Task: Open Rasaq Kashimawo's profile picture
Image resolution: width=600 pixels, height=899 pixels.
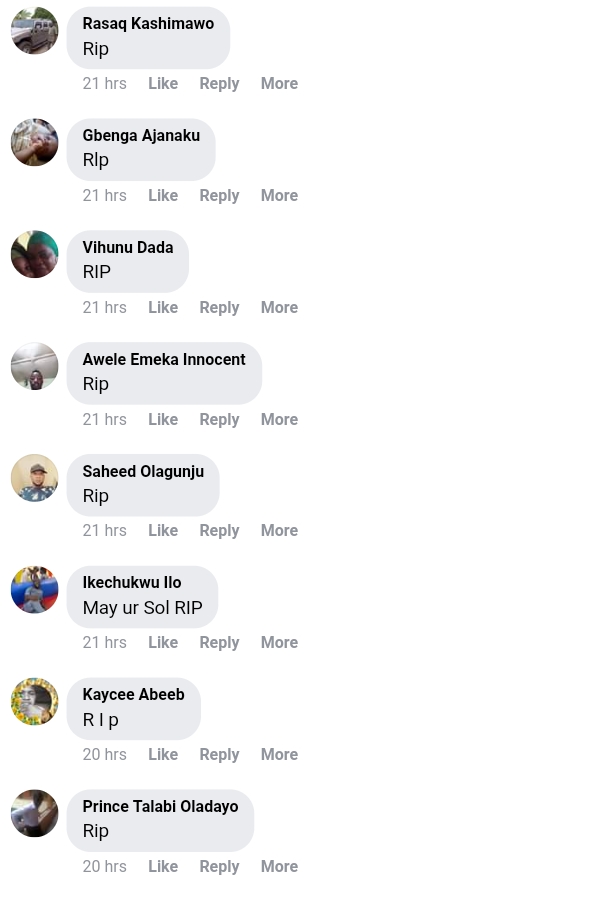Action: pos(35,30)
